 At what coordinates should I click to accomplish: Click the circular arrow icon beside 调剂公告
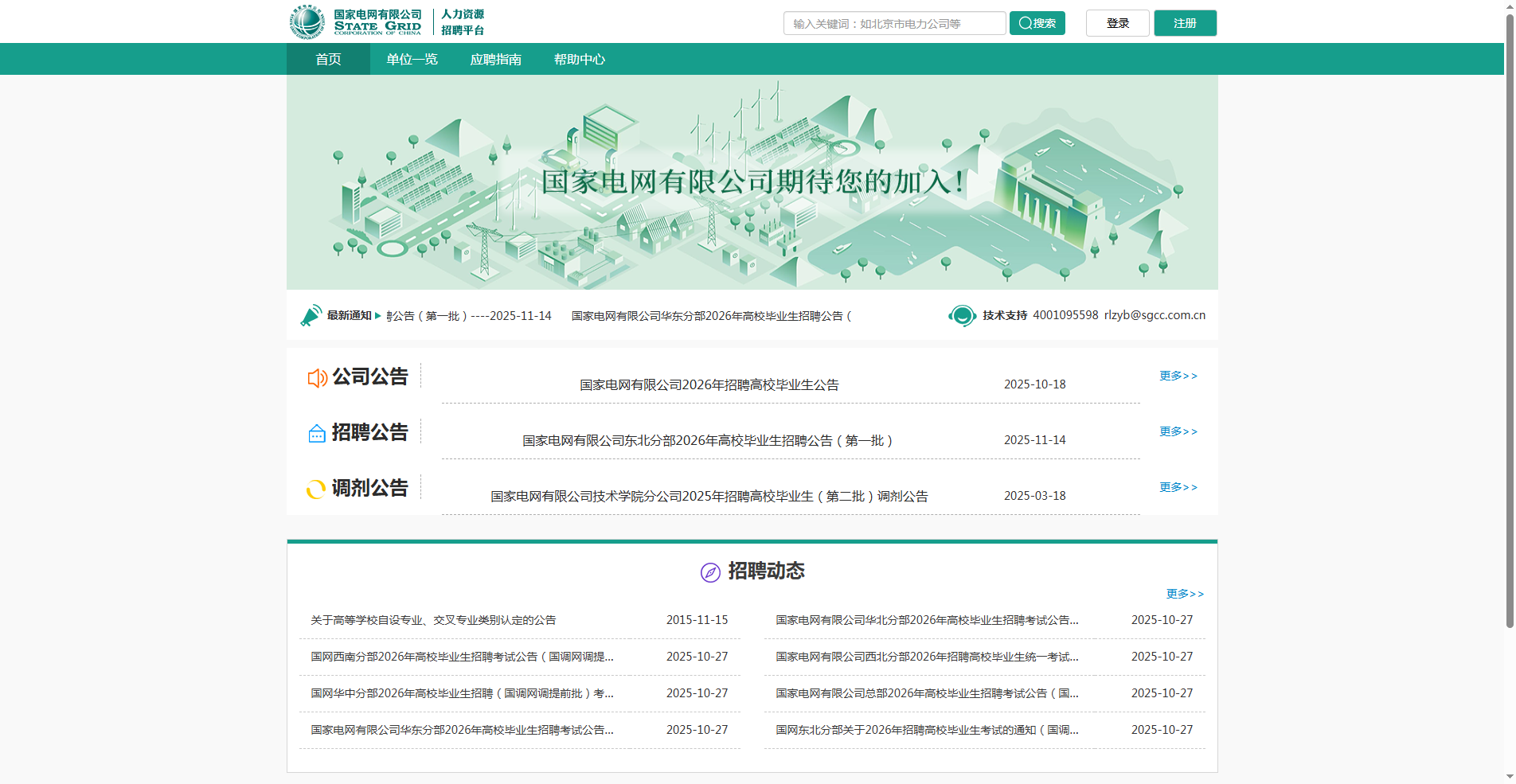(x=316, y=489)
